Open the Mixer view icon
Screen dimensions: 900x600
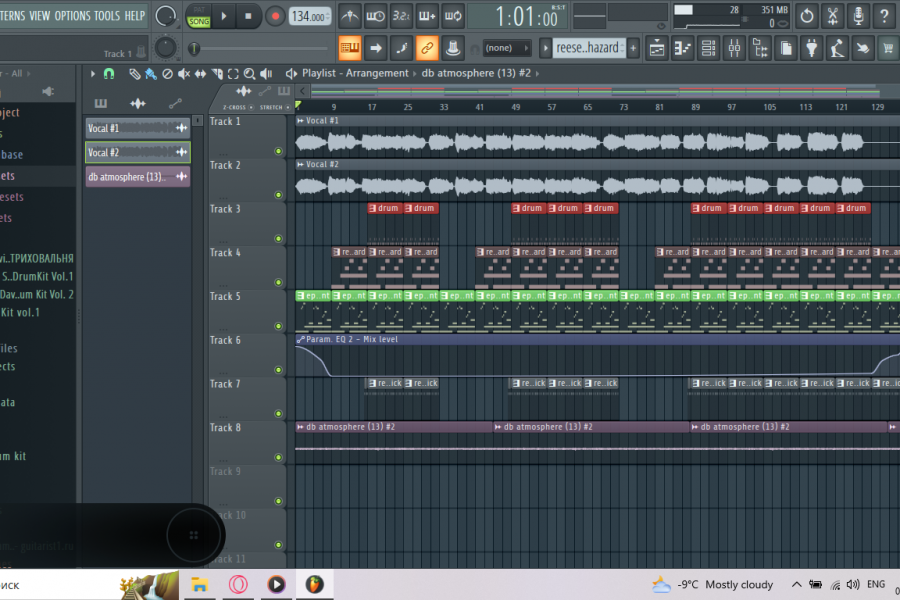pos(734,48)
